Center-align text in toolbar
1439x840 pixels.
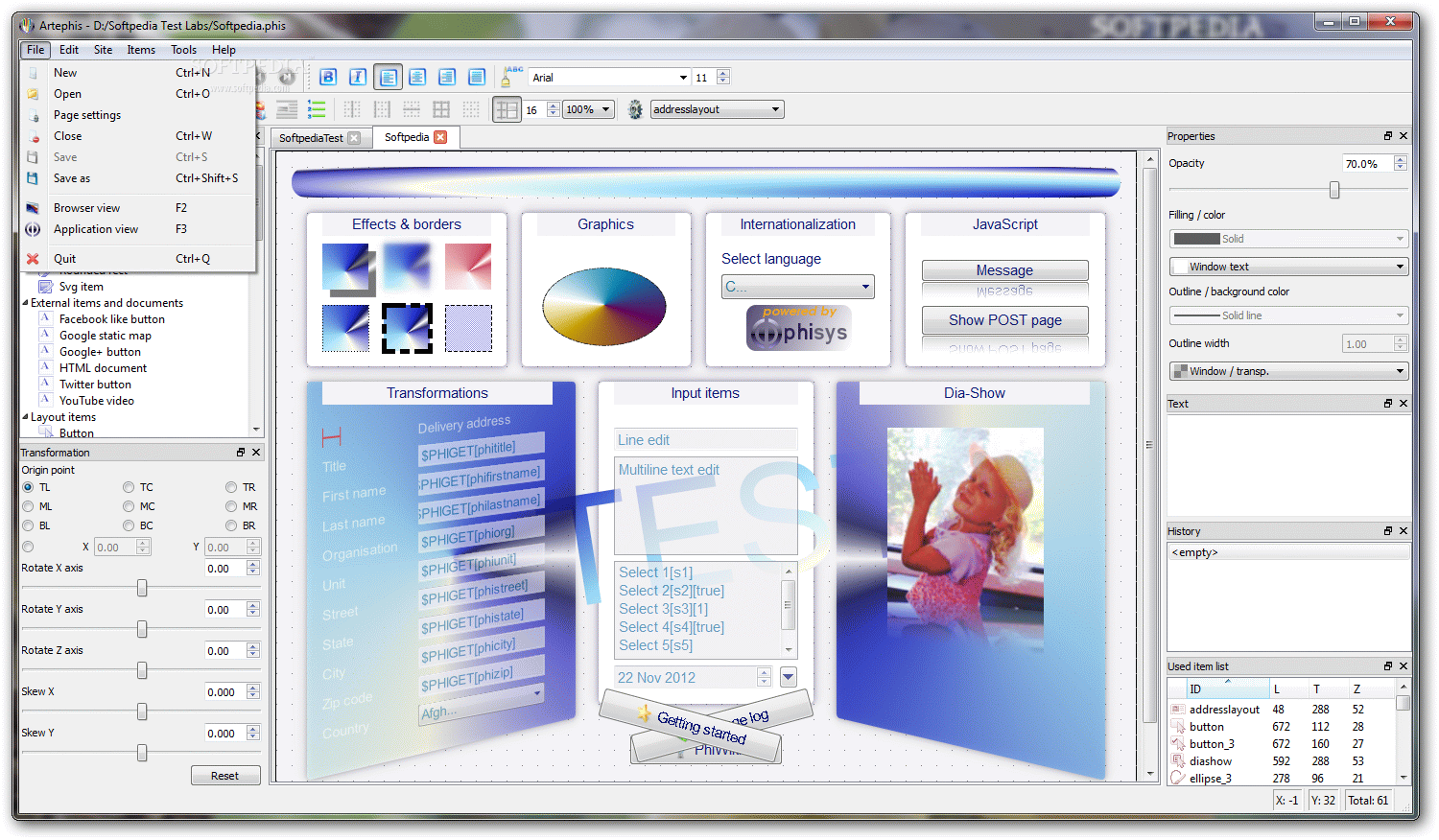417,78
